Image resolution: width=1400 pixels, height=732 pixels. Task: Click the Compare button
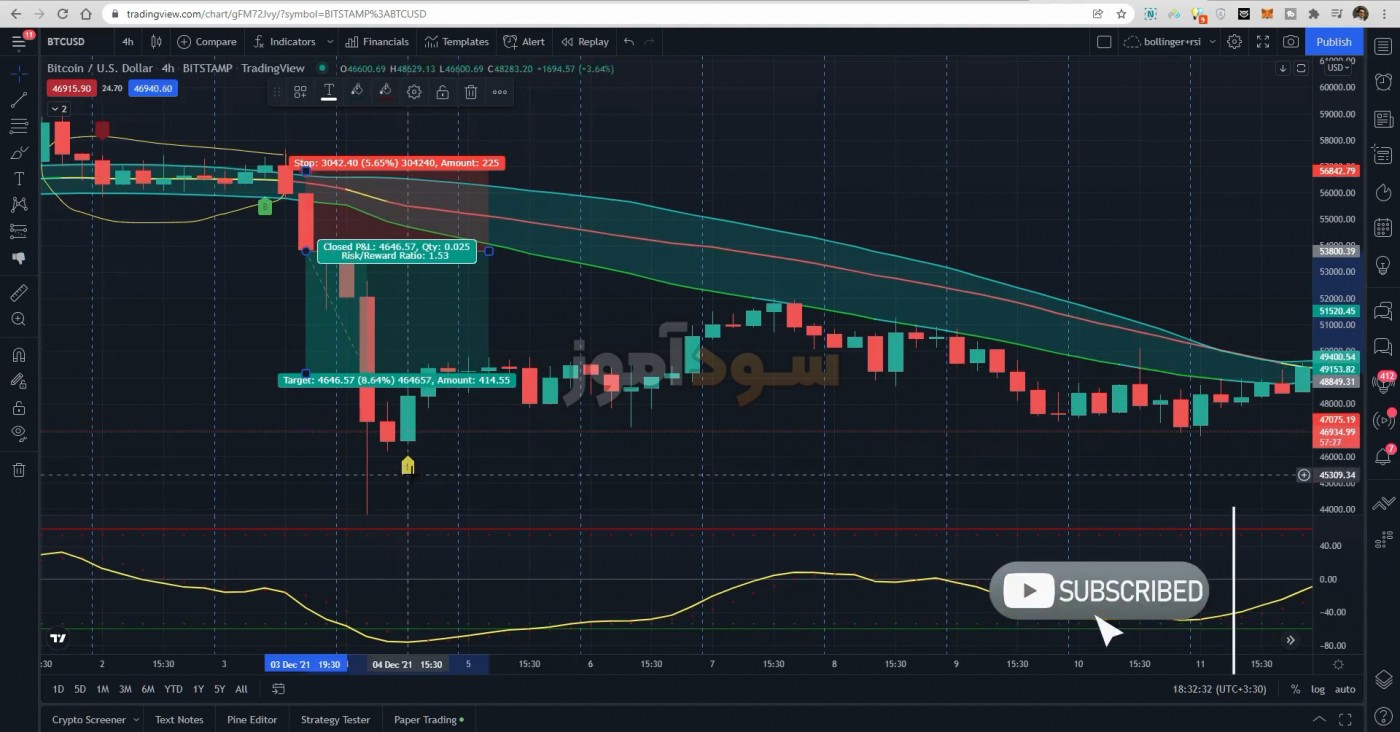(x=207, y=42)
